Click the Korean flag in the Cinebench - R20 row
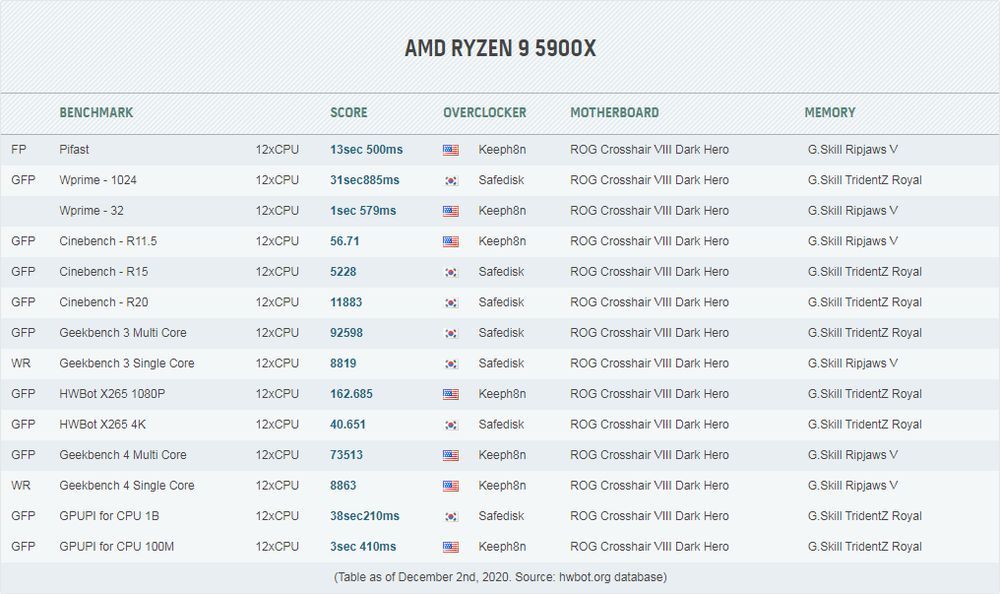This screenshot has height=594, width=1000. tap(450, 303)
